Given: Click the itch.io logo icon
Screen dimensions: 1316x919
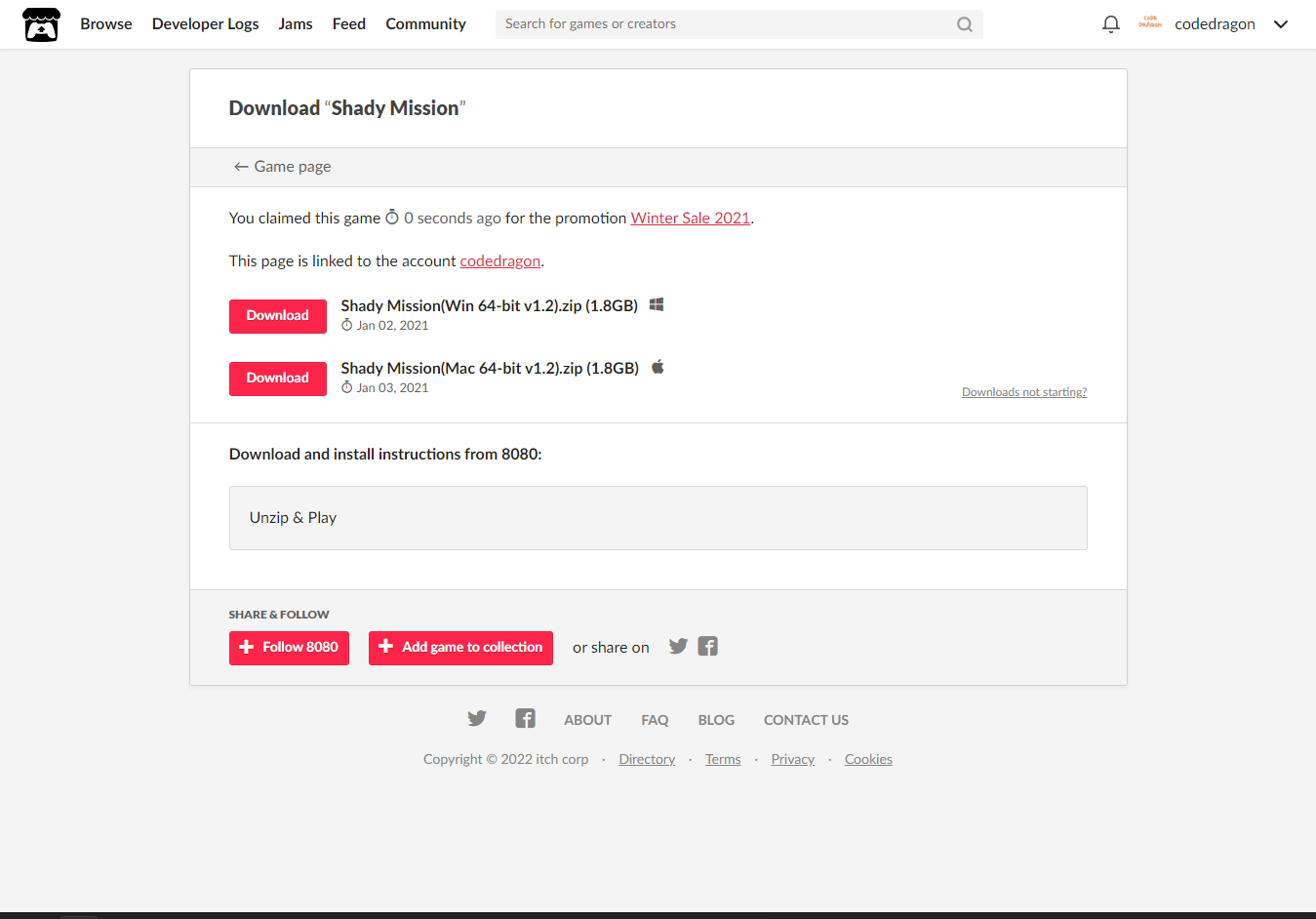Looking at the screenshot, I should point(41,24).
